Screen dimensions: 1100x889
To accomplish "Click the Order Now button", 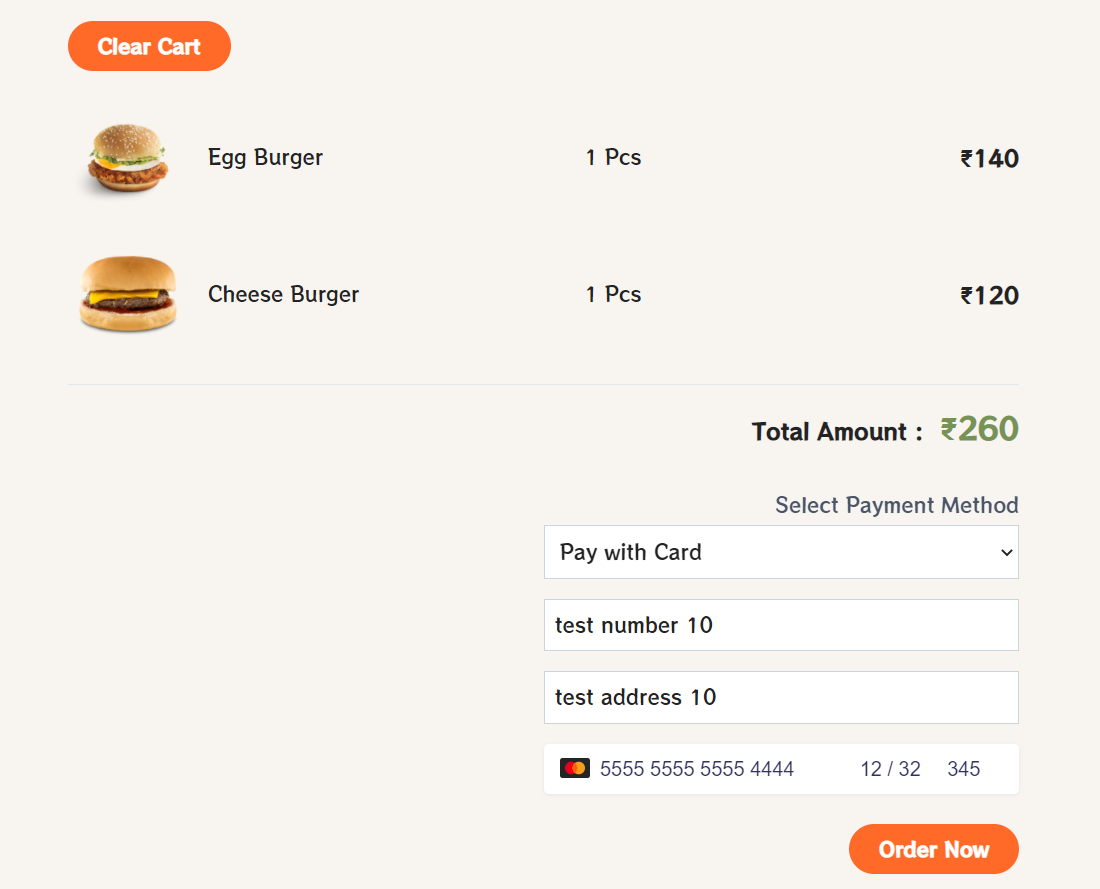I will [933, 849].
